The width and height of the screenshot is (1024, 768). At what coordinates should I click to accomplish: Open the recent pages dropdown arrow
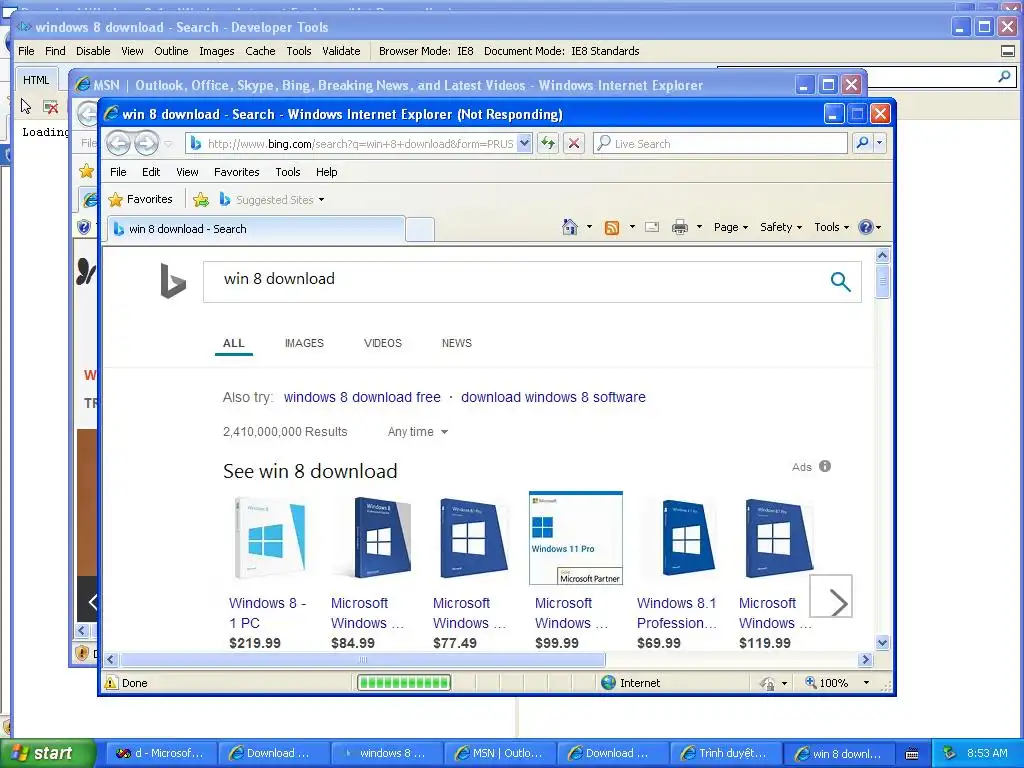click(168, 144)
